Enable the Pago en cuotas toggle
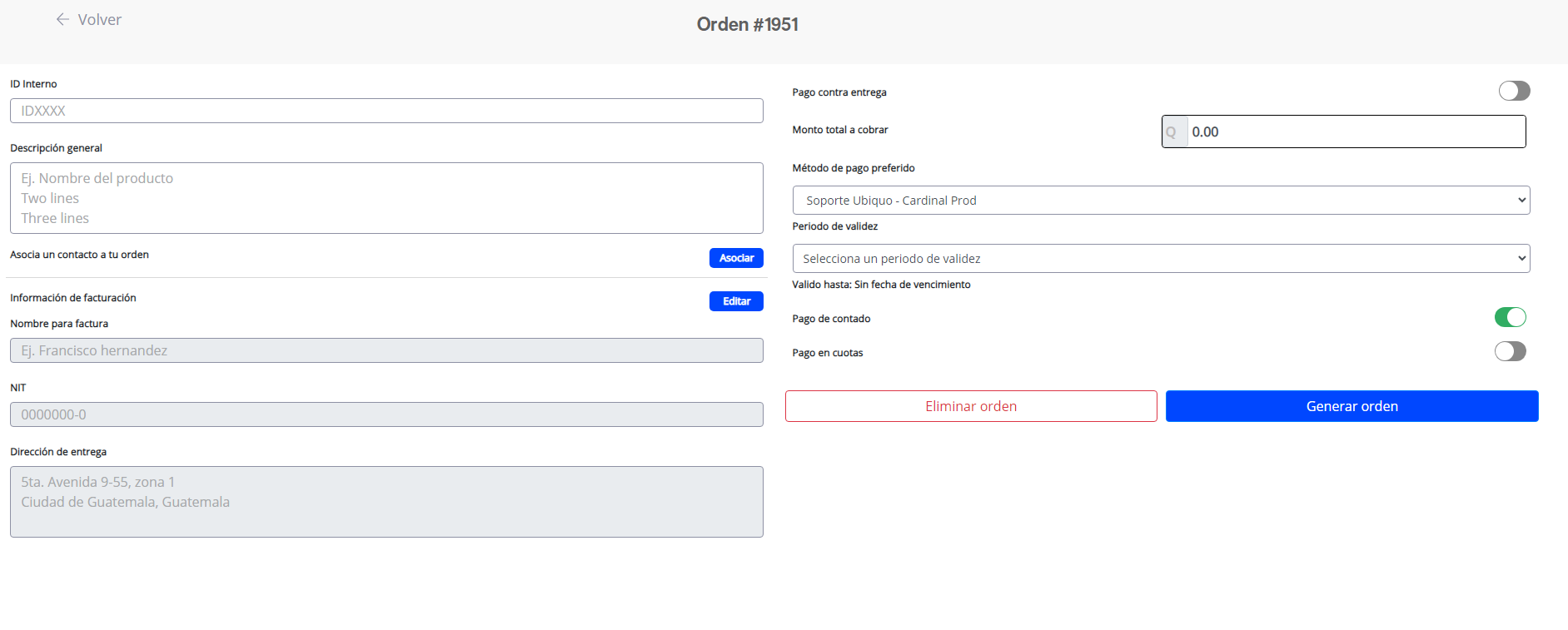 coord(1509,351)
